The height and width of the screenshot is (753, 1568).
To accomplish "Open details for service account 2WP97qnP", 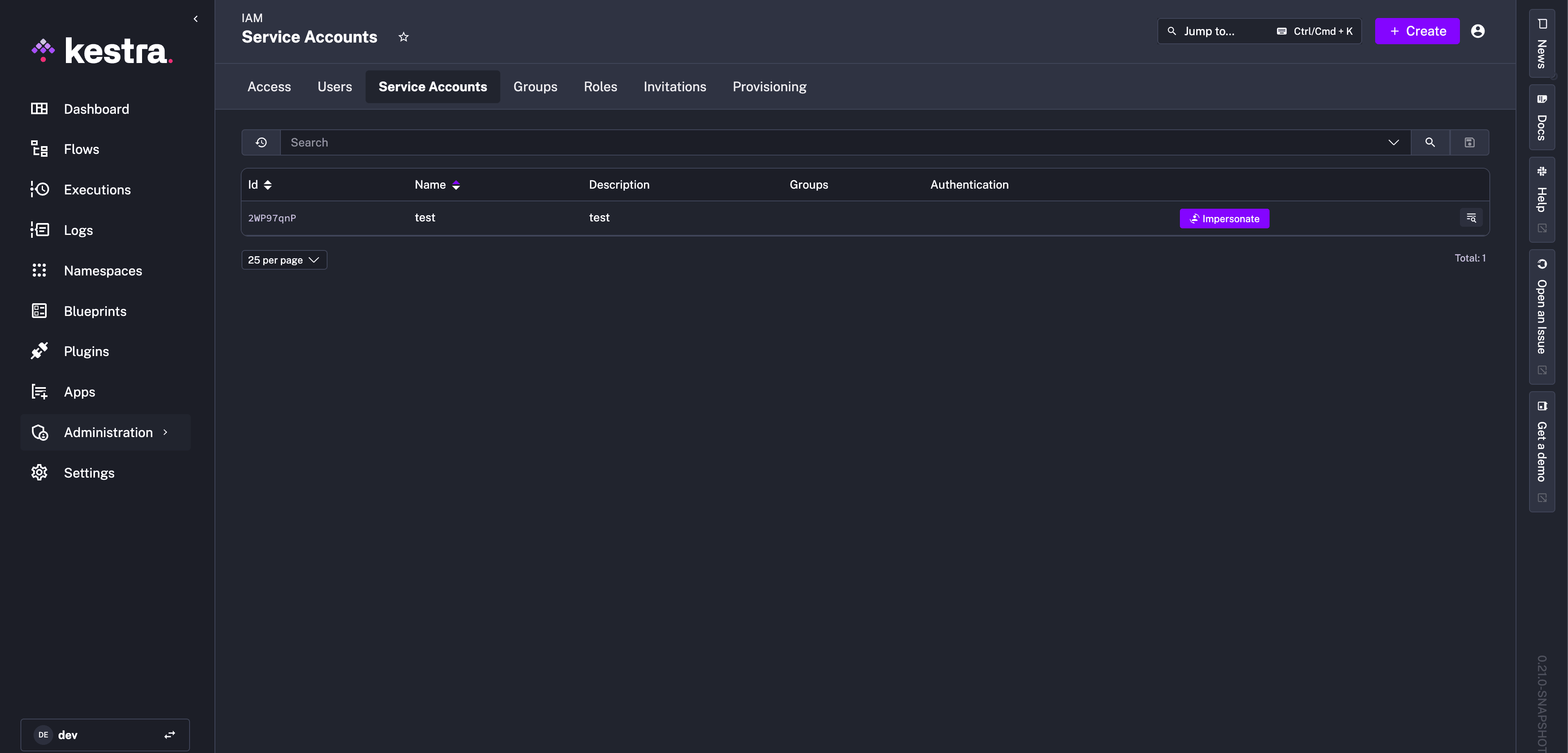I will pyautogui.click(x=1471, y=218).
